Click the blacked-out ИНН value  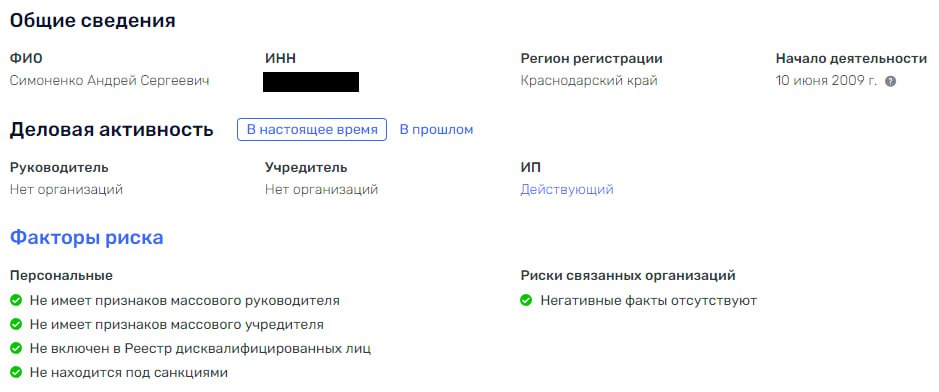311,82
